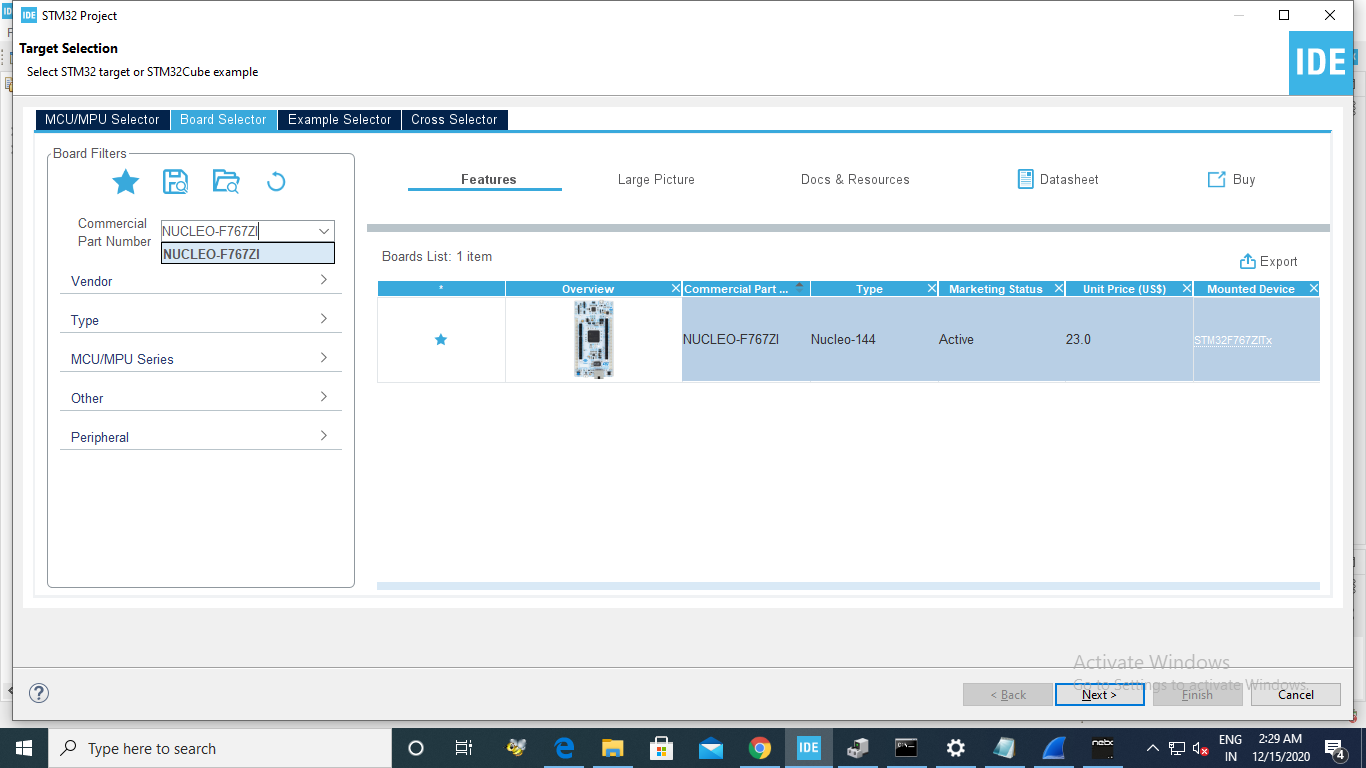Switch to Cross Selector tab
The image size is (1366, 768).
(x=454, y=119)
